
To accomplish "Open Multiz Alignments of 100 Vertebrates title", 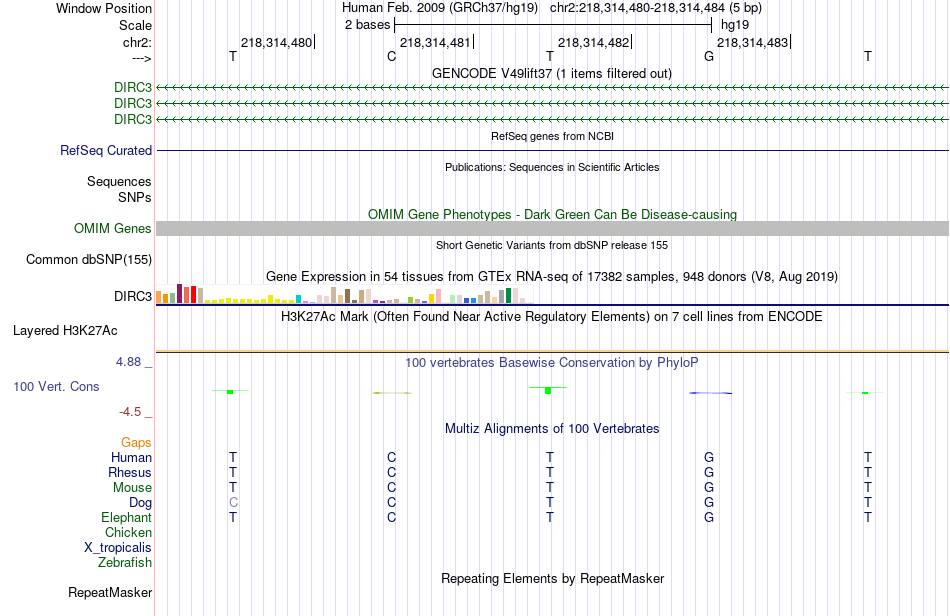I will click(x=552, y=429).
